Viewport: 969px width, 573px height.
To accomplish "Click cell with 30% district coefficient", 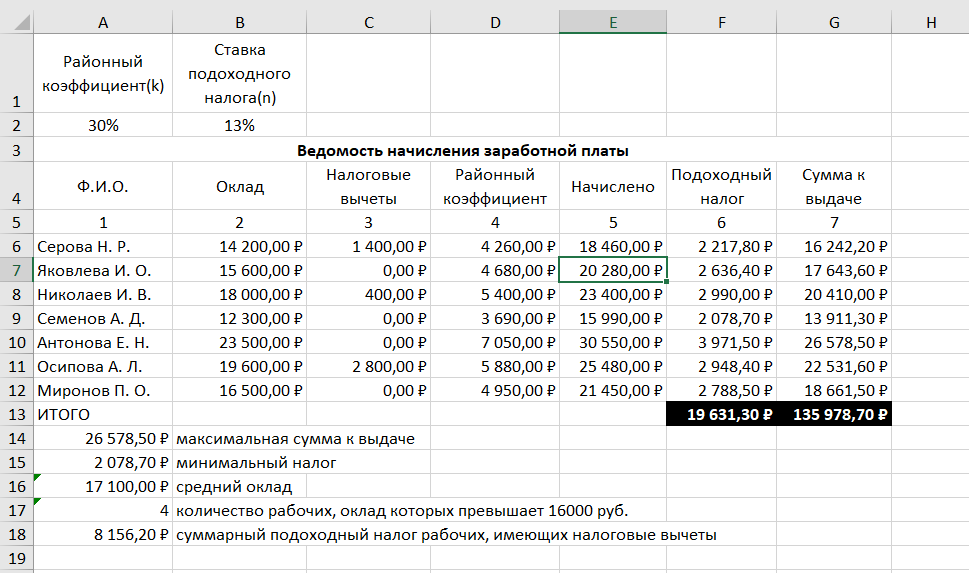I will 103,125.
